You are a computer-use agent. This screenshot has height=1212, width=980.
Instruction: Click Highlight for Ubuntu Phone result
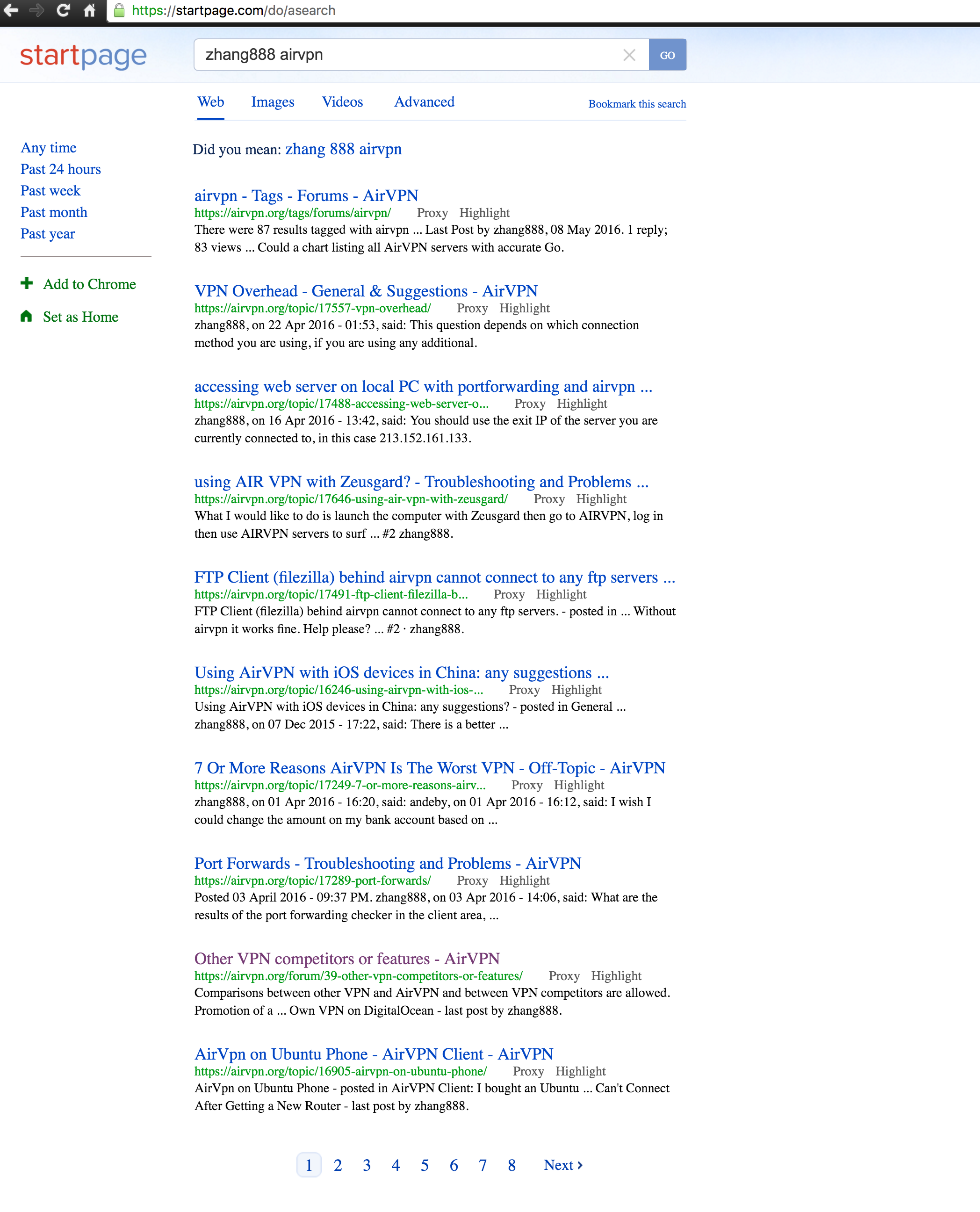click(x=580, y=1071)
